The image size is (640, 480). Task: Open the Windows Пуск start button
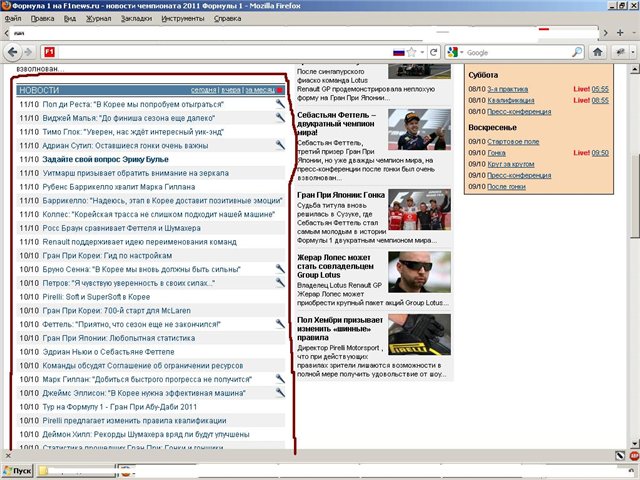point(17,471)
